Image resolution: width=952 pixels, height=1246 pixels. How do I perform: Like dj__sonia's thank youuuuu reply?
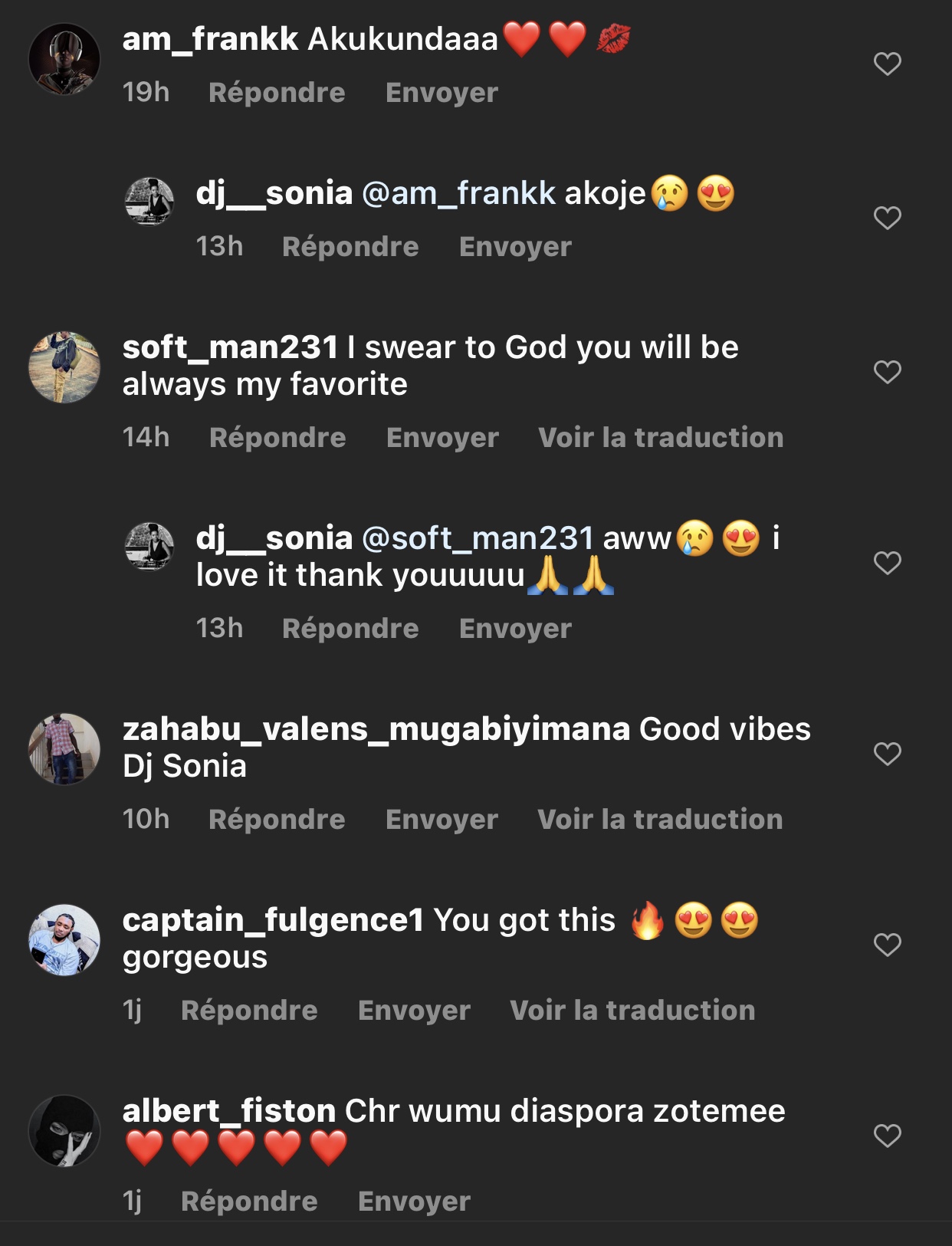pyautogui.click(x=887, y=563)
